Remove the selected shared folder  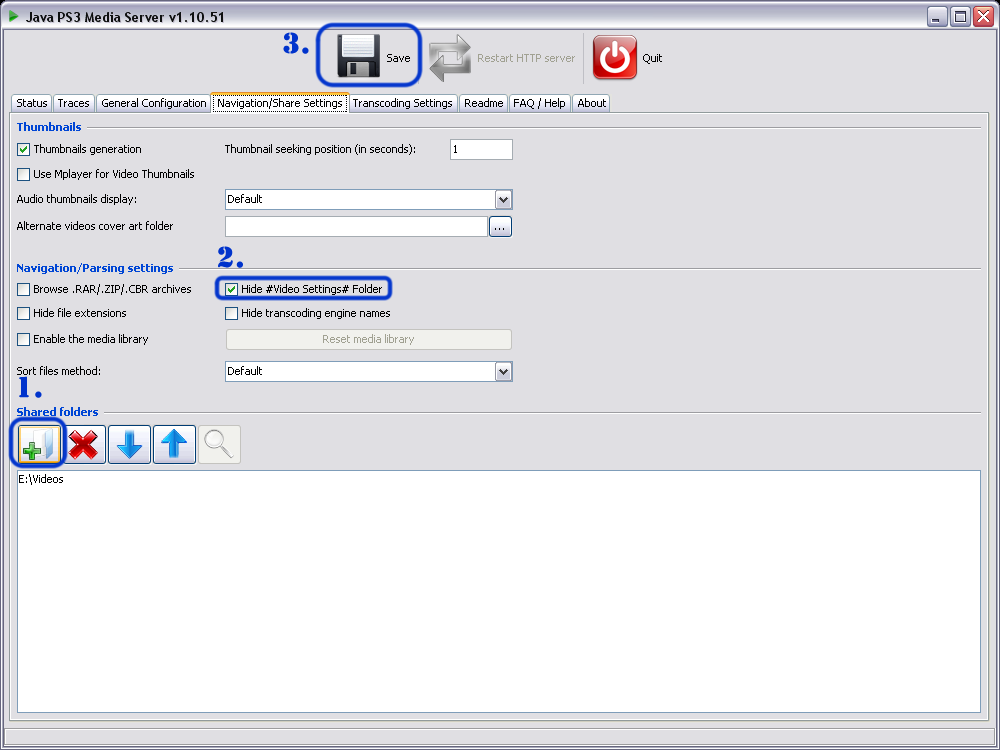[84, 444]
